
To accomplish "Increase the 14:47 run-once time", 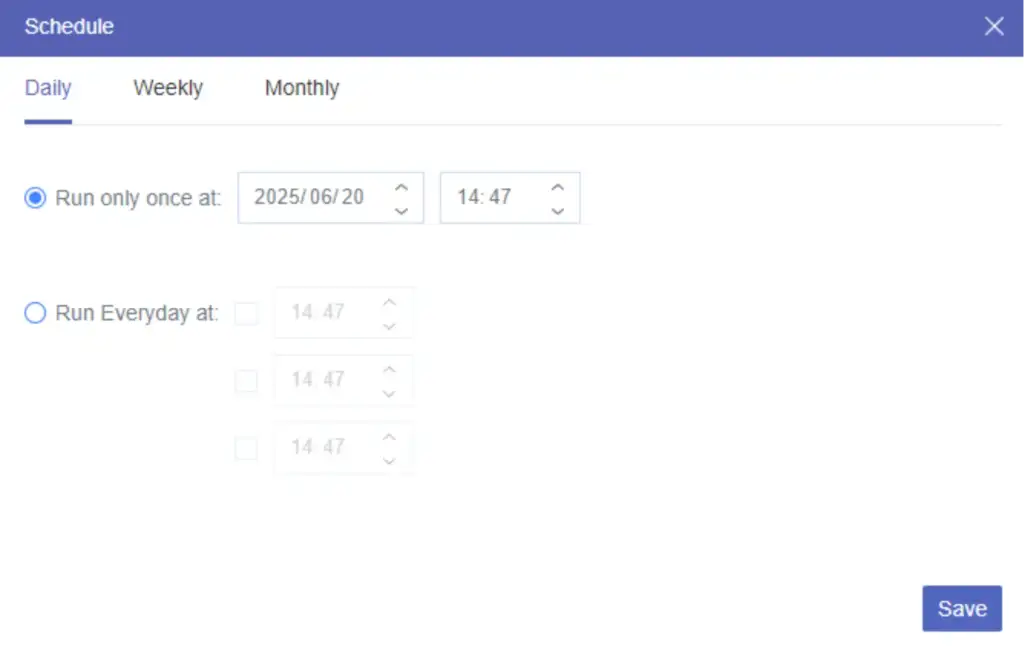I will click(x=558, y=186).
